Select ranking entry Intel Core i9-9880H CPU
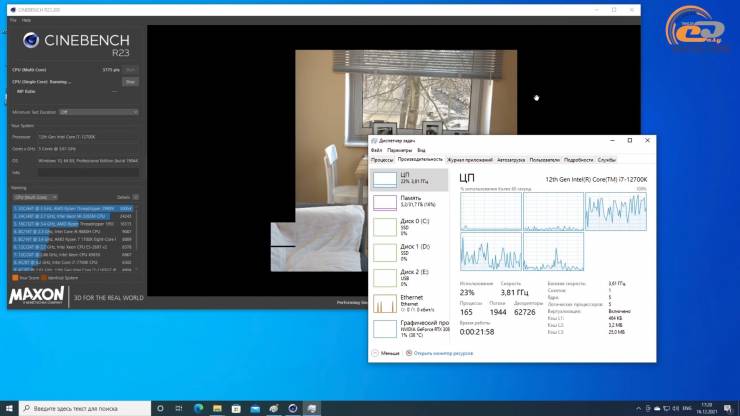Image resolution: width=740 pixels, height=416 pixels. (x=73, y=231)
